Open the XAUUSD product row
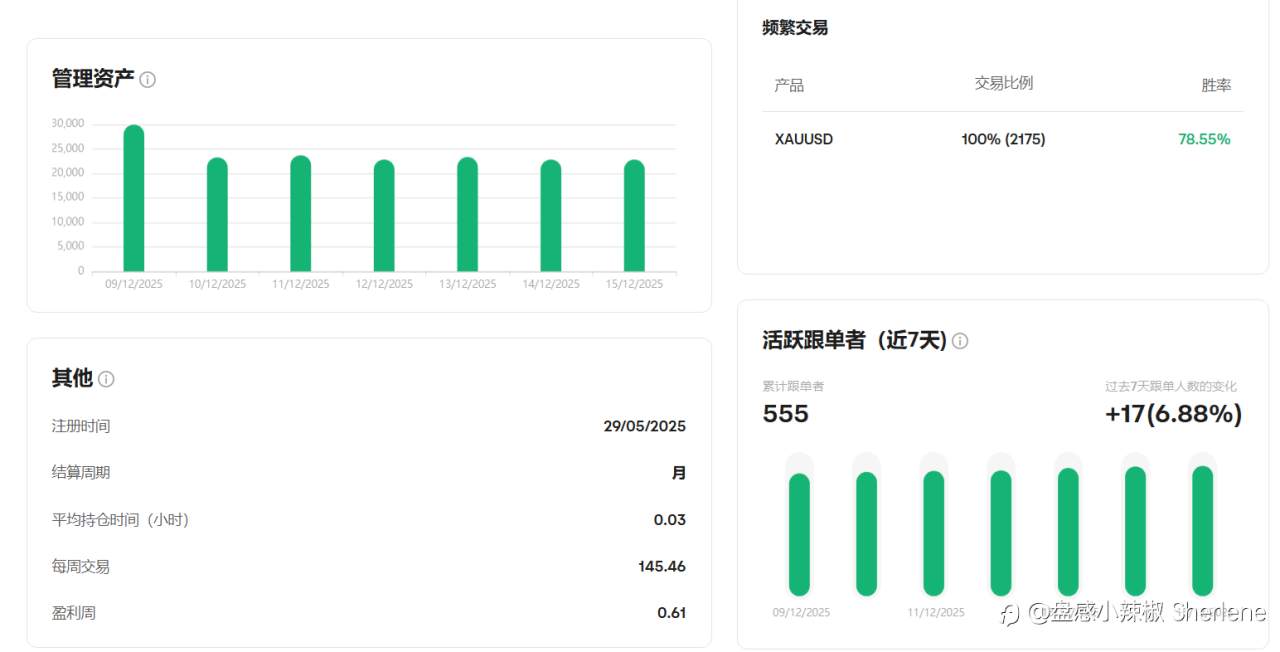 1002,139
